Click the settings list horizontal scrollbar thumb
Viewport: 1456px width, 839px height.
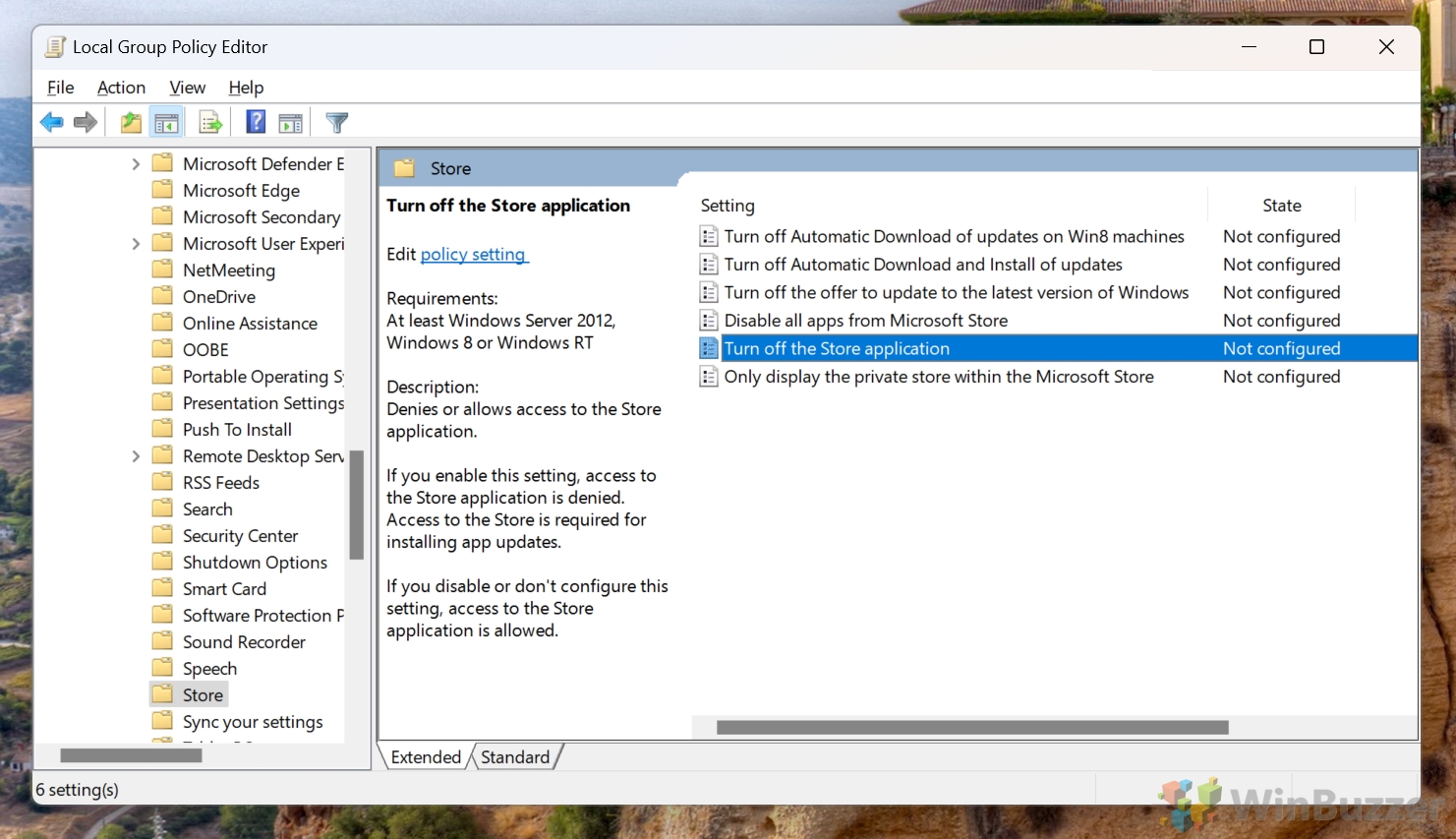tap(972, 727)
